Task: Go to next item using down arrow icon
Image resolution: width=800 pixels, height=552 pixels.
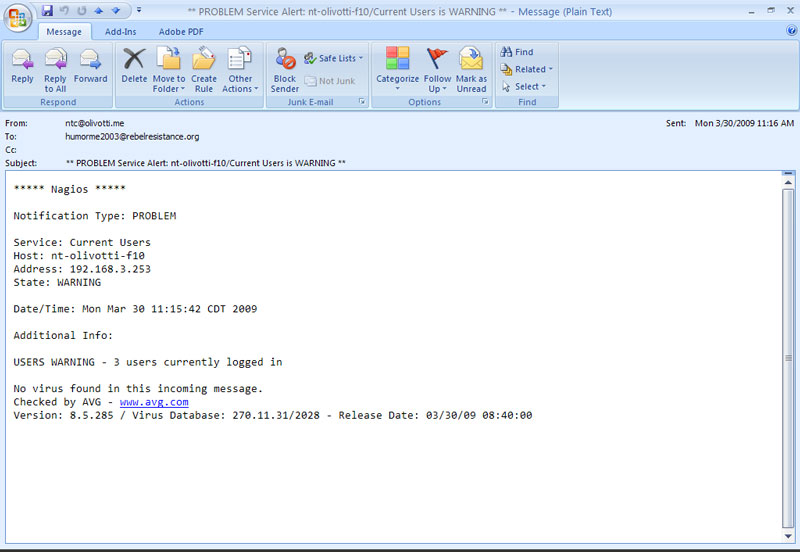Action: tap(116, 10)
